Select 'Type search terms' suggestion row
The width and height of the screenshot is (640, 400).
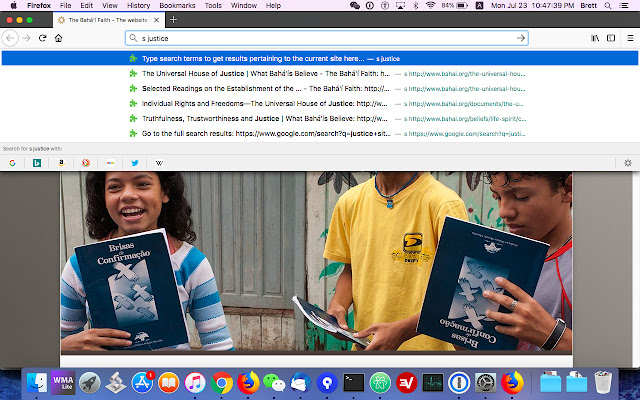pos(320,58)
